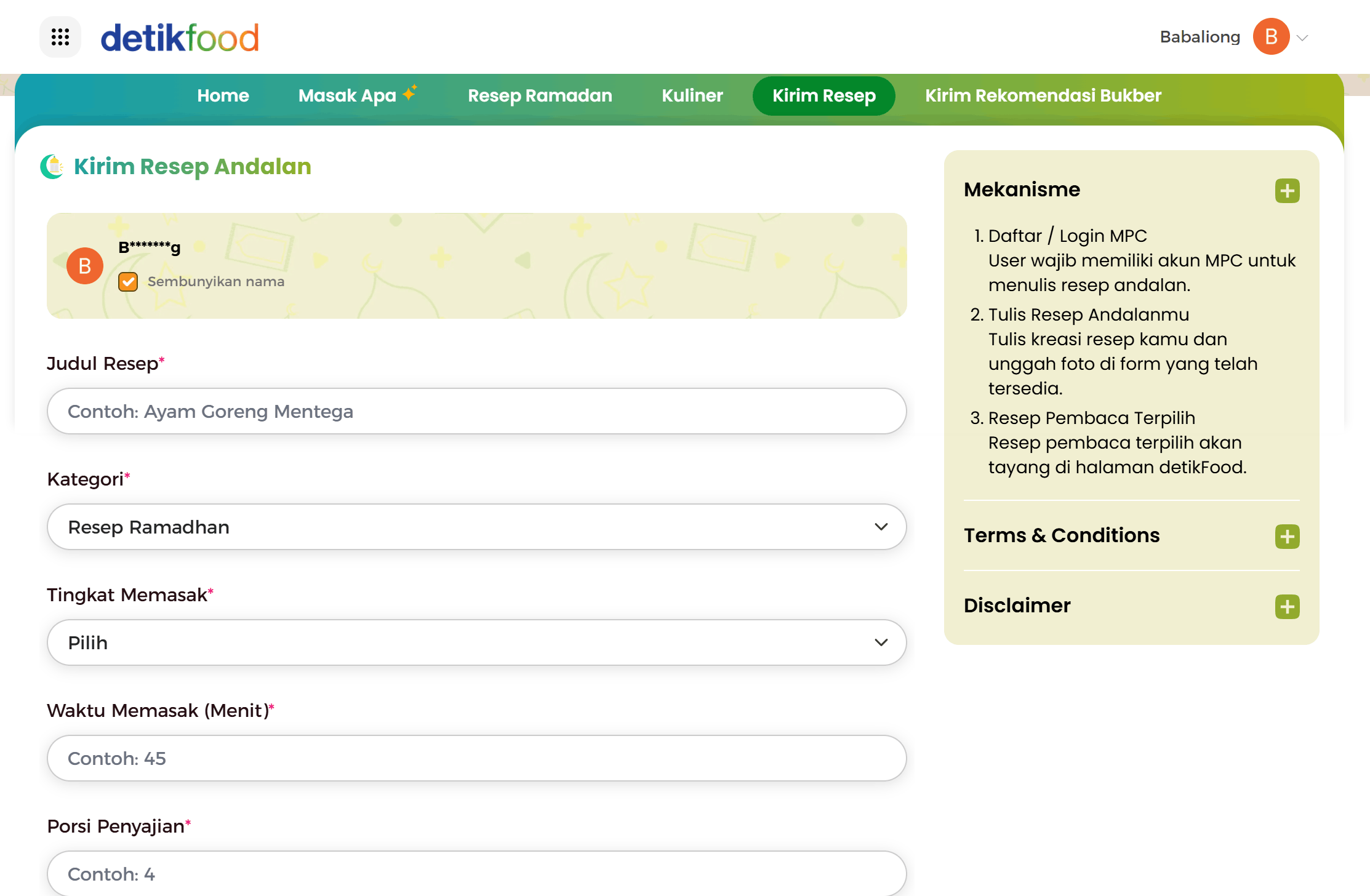Open Kuliner tab
Image resolution: width=1370 pixels, height=896 pixels.
(692, 95)
